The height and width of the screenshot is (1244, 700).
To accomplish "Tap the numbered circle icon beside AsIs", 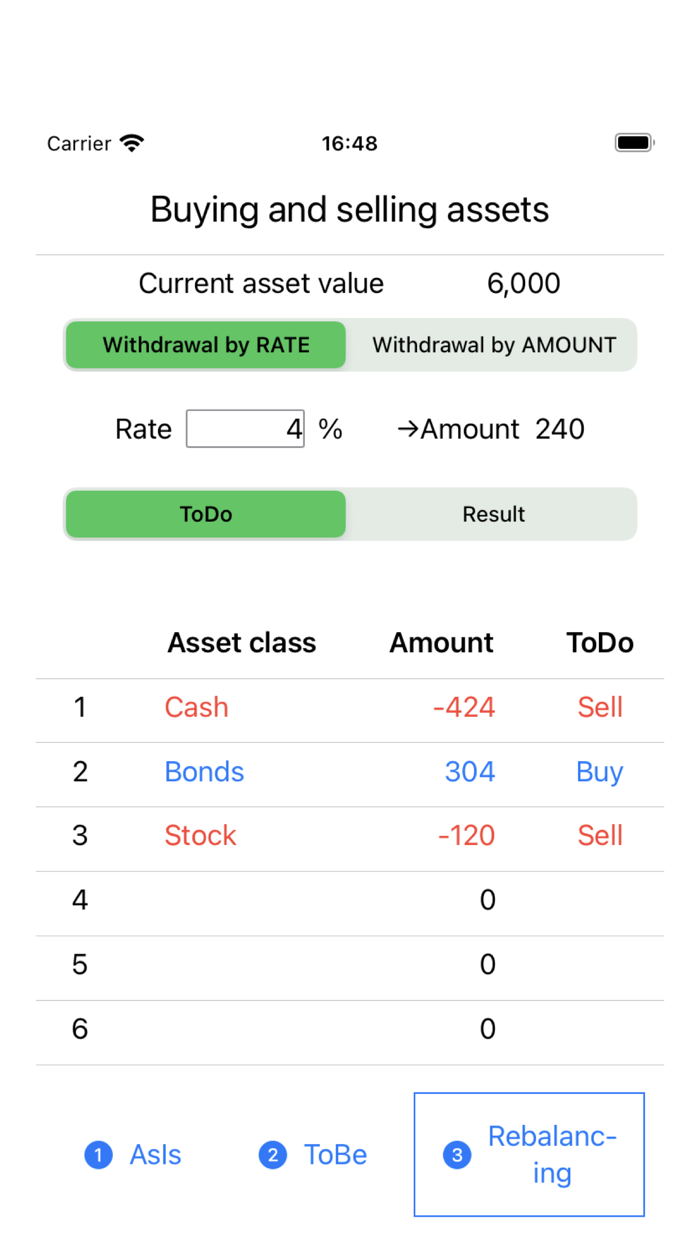I will [x=98, y=1155].
